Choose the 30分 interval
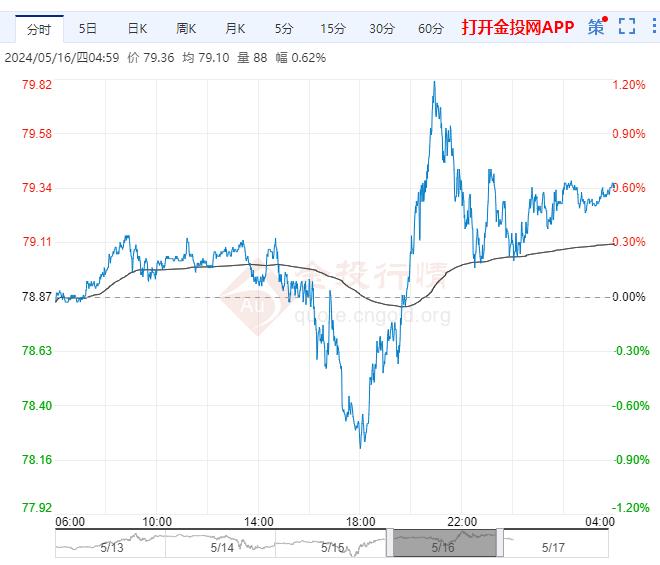This screenshot has width=660, height=565. [382, 28]
